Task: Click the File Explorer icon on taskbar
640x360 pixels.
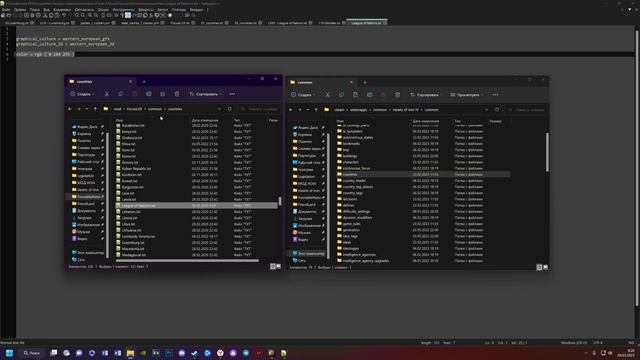Action: 130,353
